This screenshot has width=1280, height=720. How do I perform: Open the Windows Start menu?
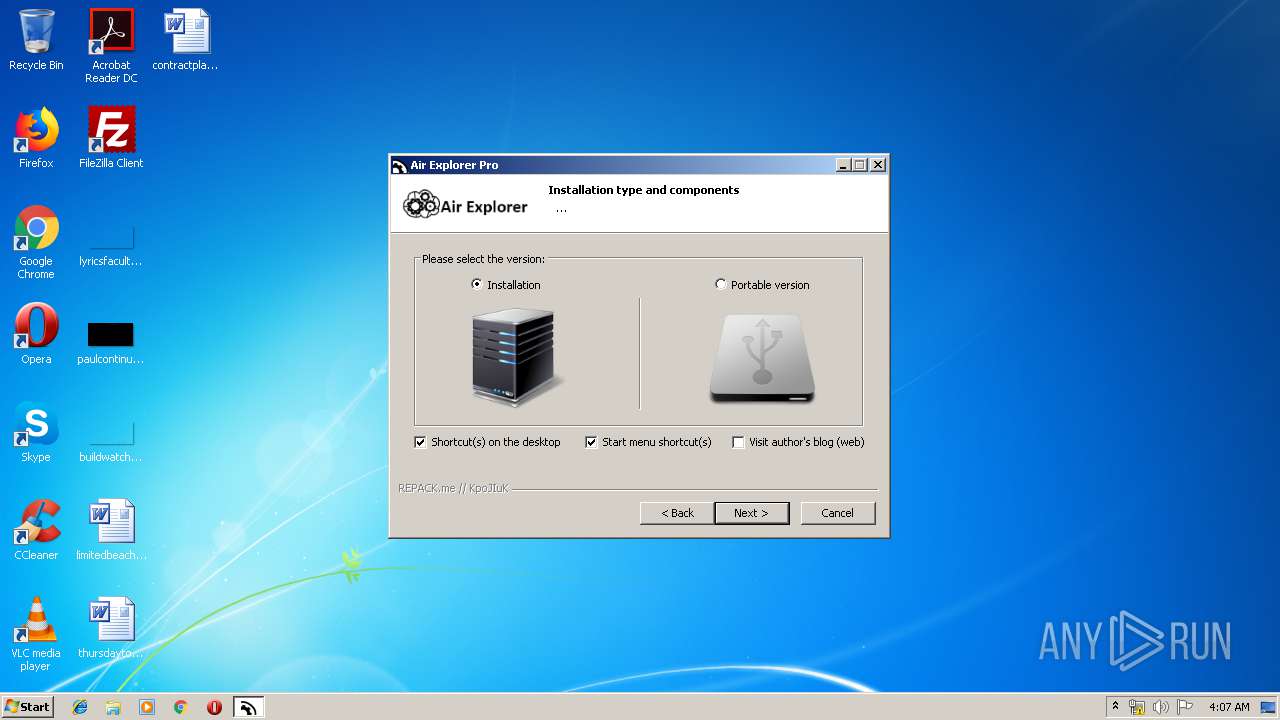28,706
